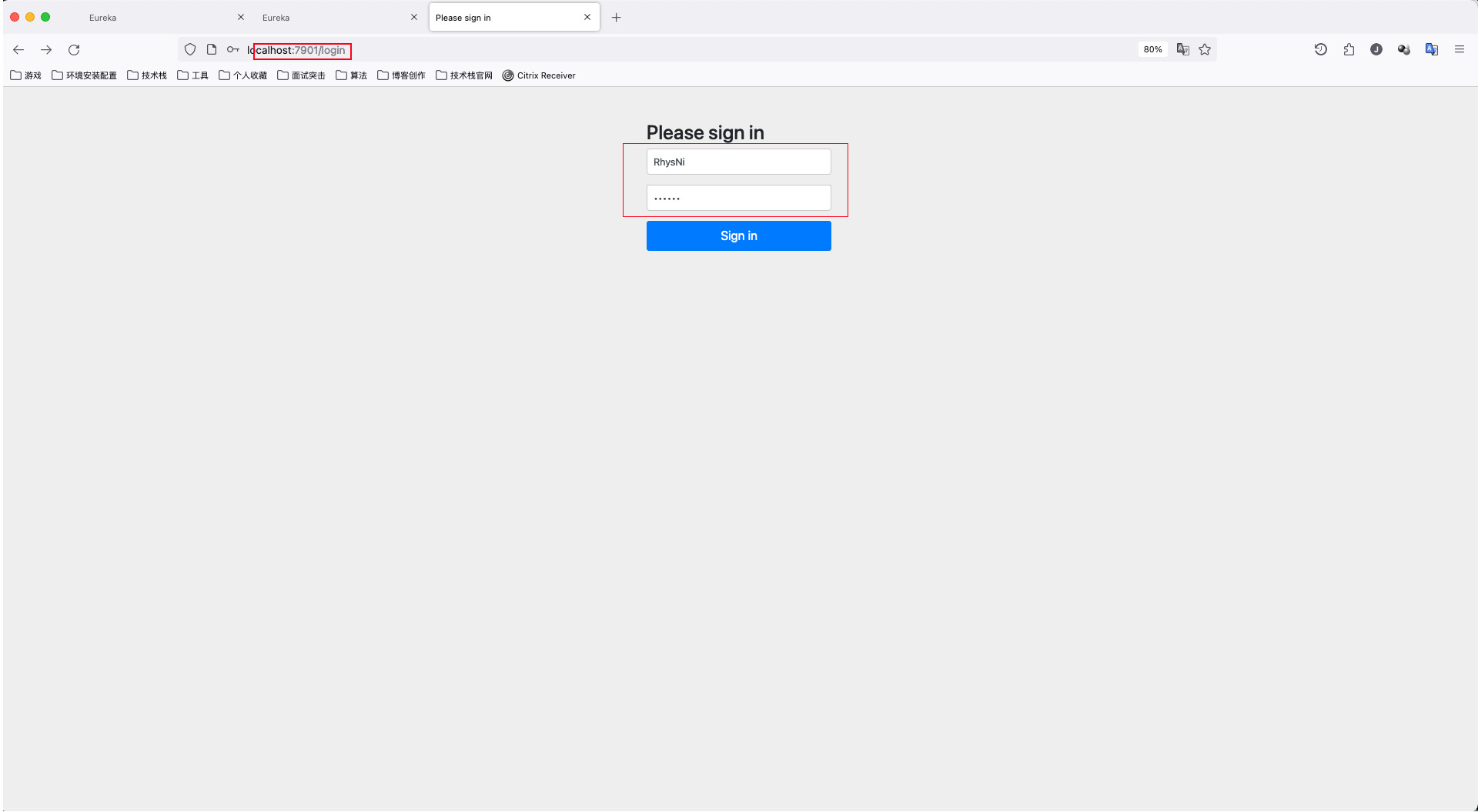Open the Citrix Receiver bookmark
This screenshot has height=812, width=1478.
(x=539, y=75)
